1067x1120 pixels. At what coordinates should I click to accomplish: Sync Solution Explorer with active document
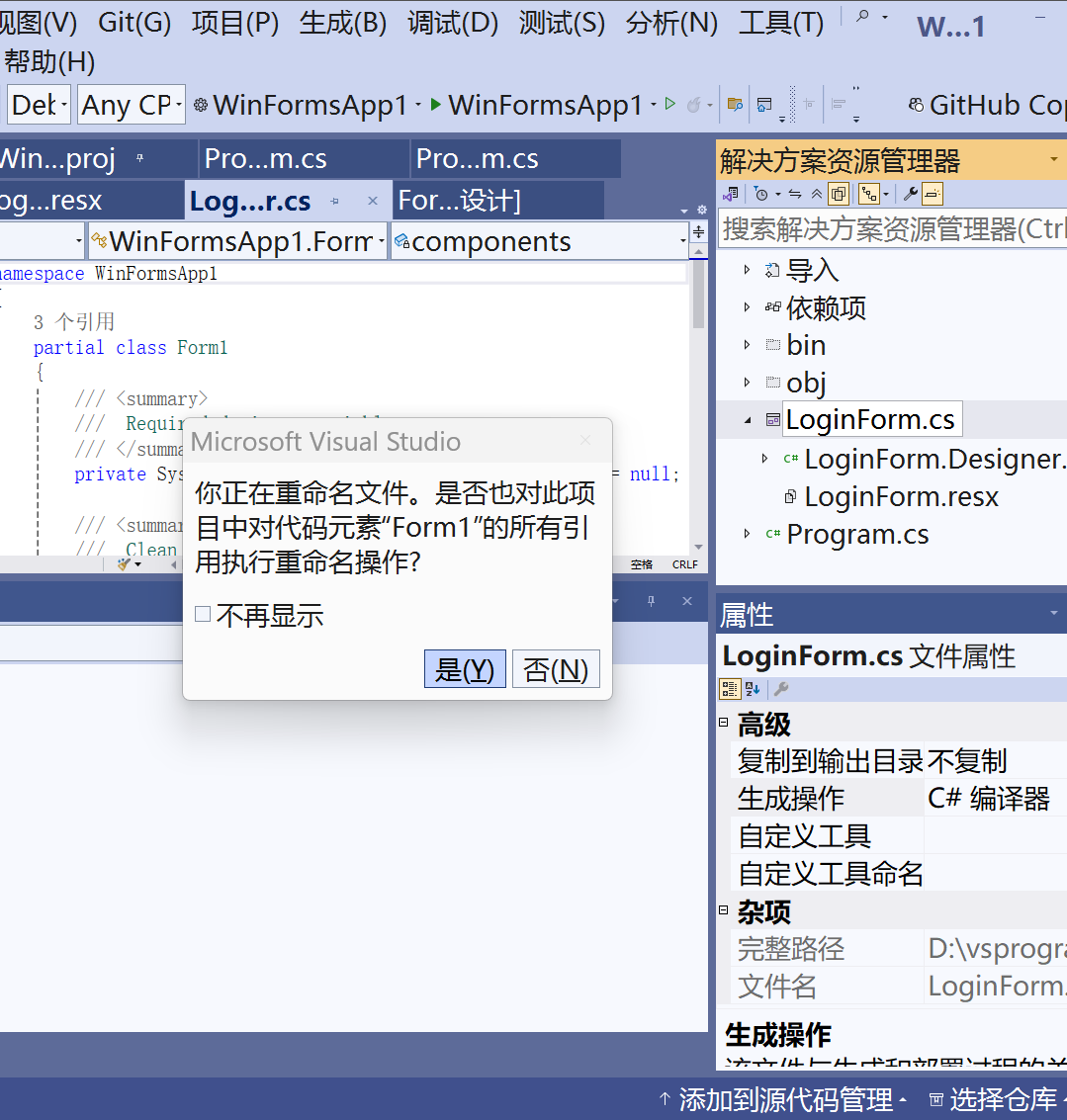coord(794,195)
